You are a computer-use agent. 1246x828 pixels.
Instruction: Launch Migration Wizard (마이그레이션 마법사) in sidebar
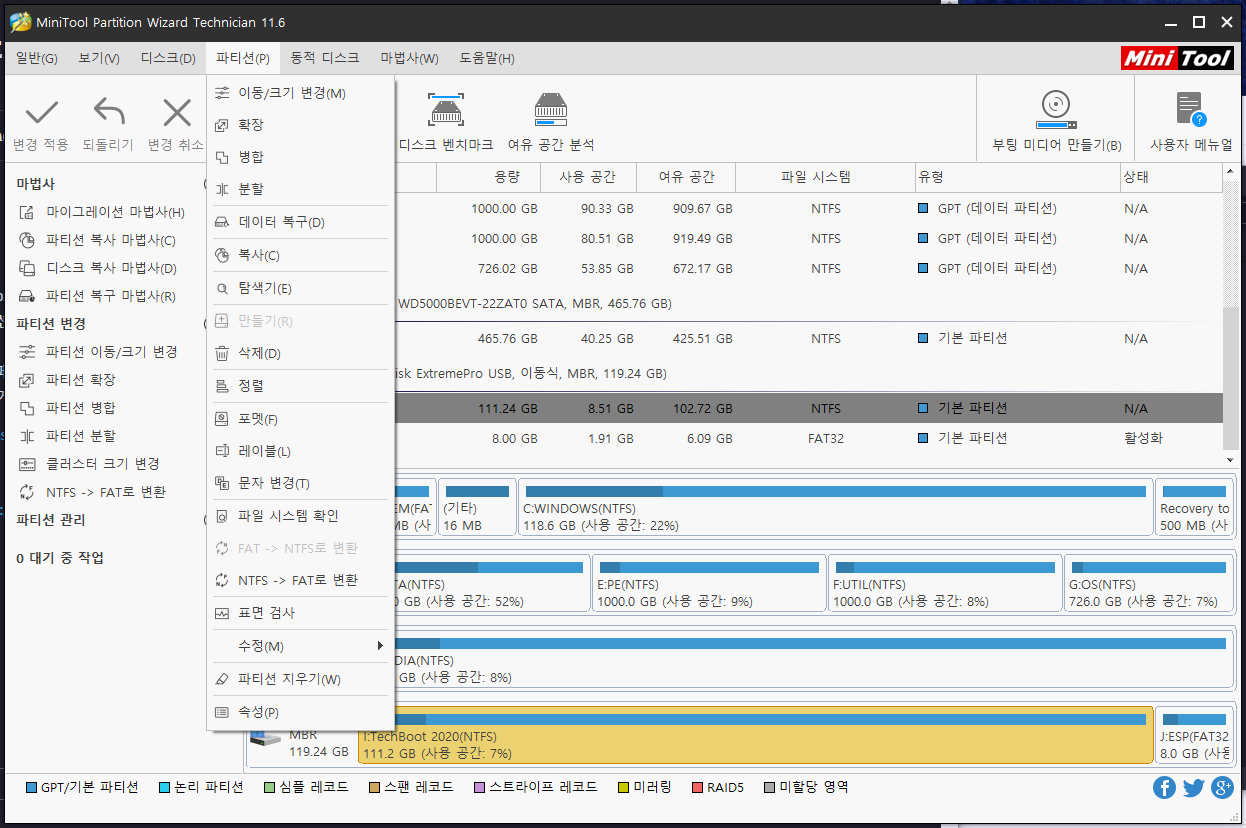pos(102,212)
